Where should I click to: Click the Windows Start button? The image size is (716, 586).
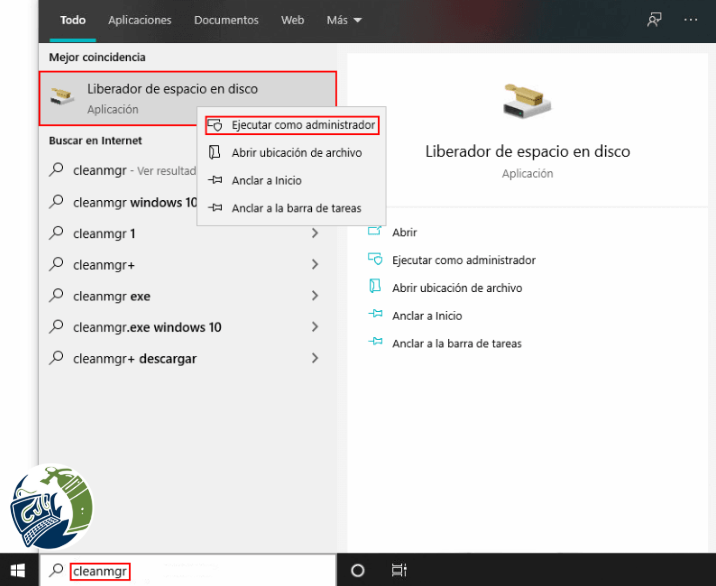(18, 570)
